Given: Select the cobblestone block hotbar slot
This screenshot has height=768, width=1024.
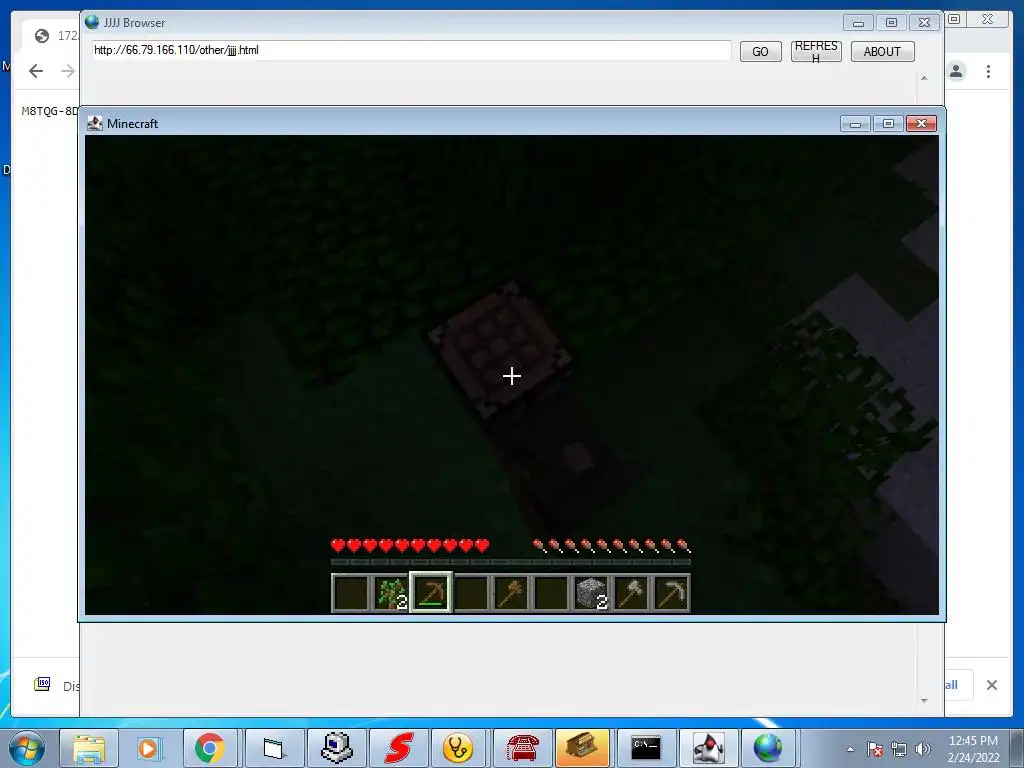Looking at the screenshot, I should coord(592,593).
